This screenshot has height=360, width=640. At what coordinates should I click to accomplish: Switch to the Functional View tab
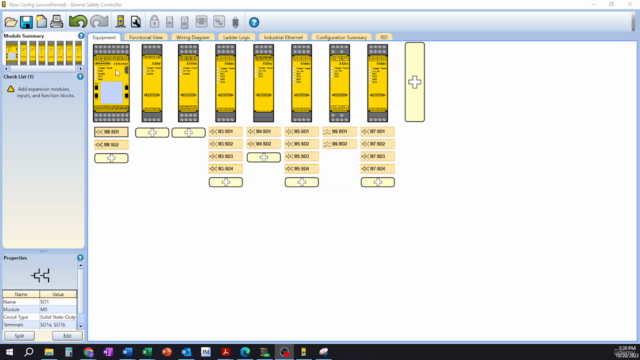tap(146, 37)
